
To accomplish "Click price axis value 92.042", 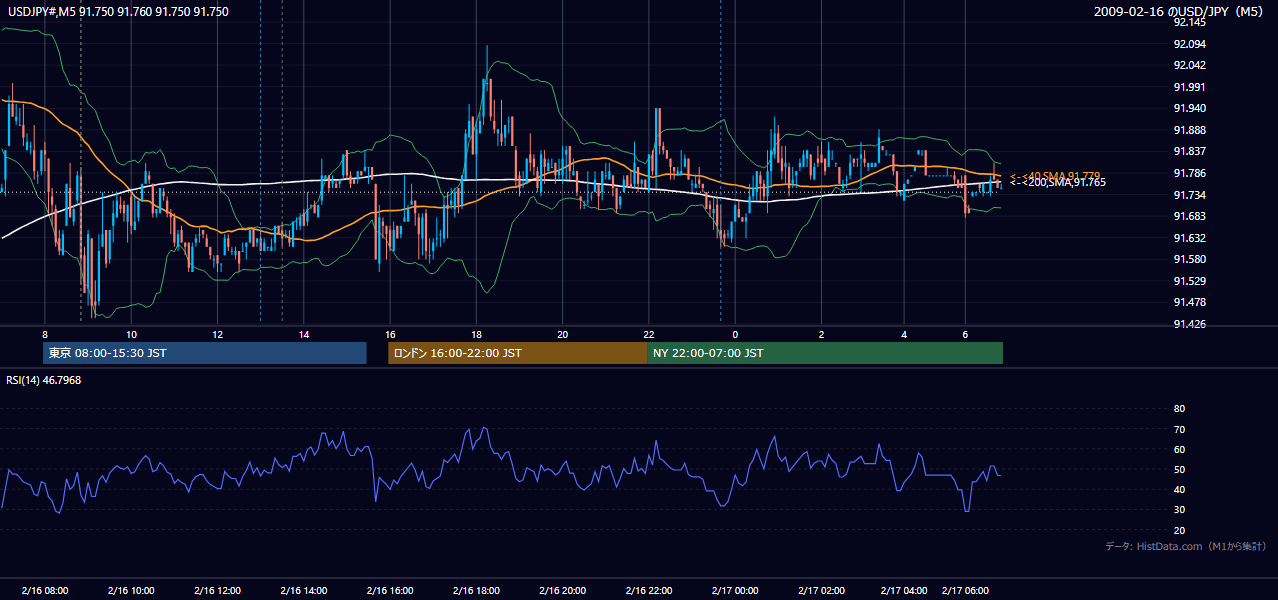I will pos(1190,65).
